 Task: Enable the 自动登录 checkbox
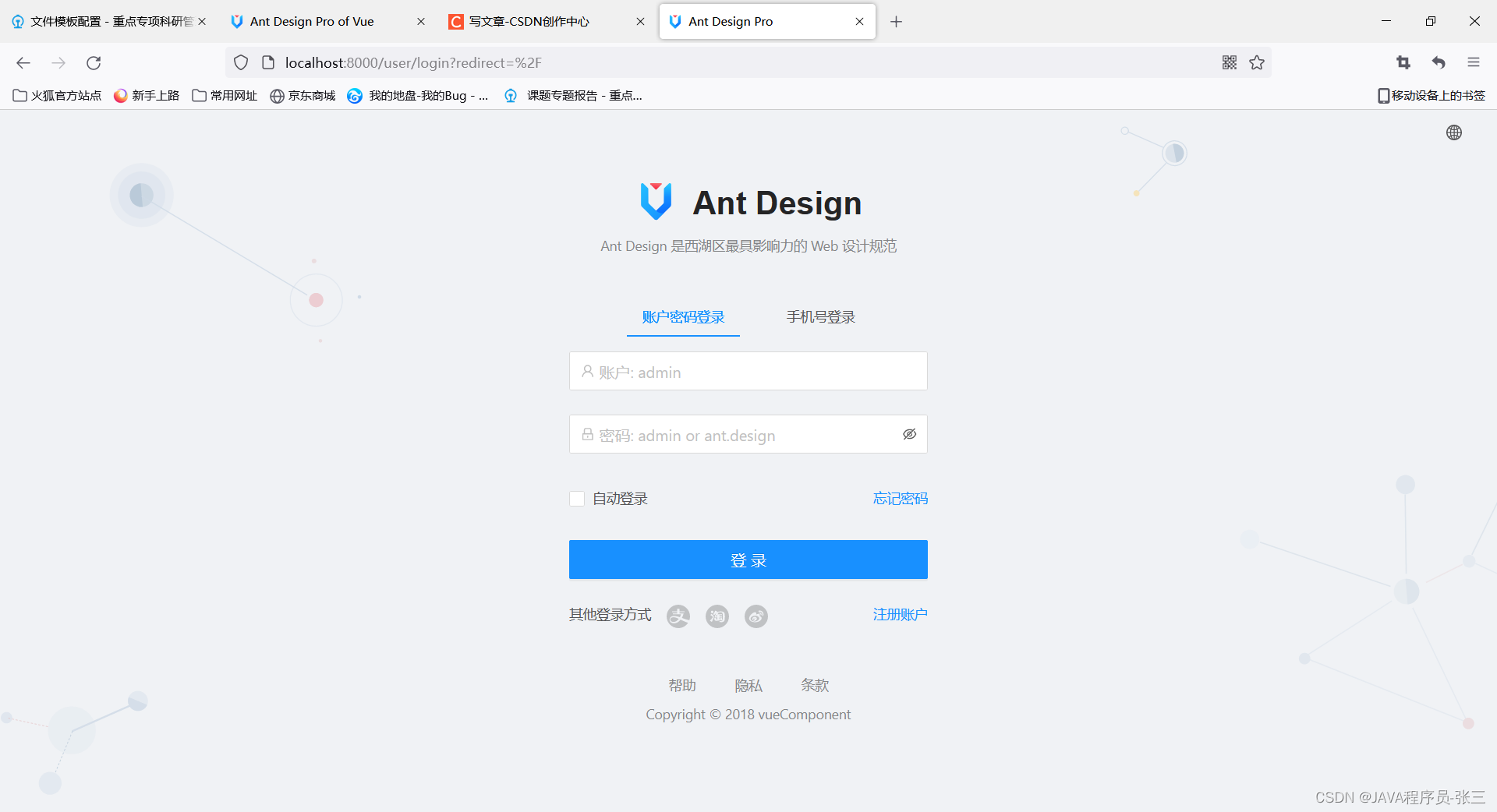coord(577,499)
